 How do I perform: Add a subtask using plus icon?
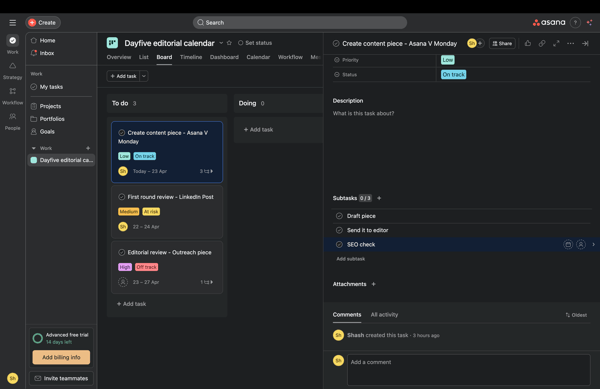379,198
